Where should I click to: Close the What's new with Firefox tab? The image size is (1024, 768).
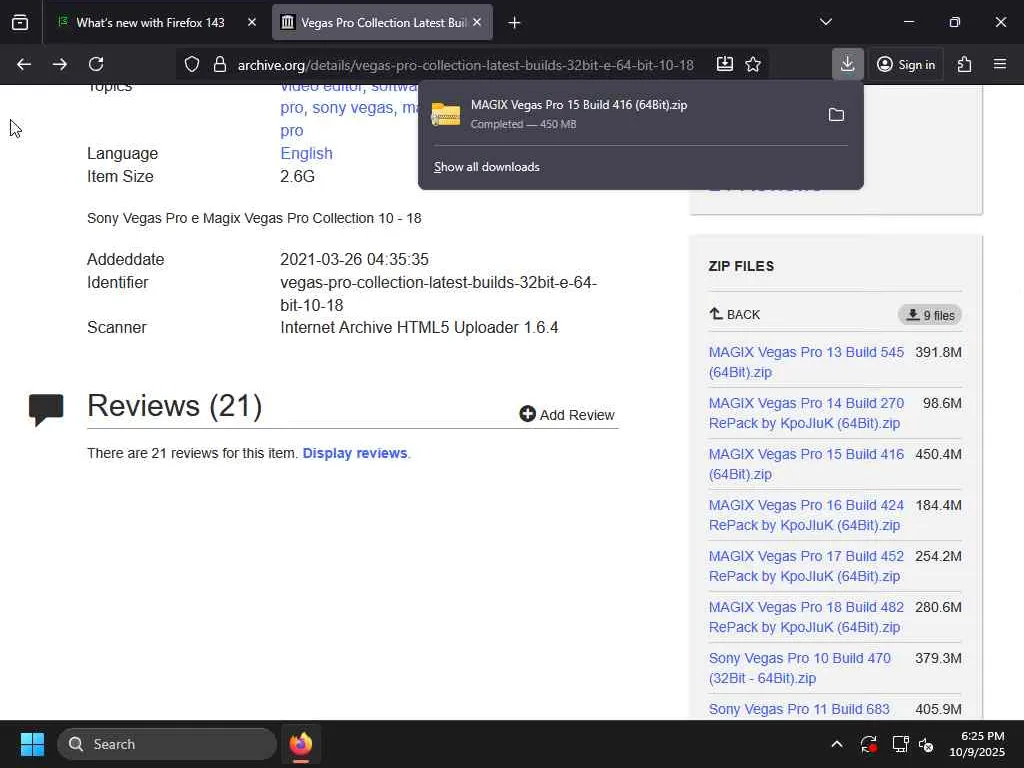(x=252, y=22)
